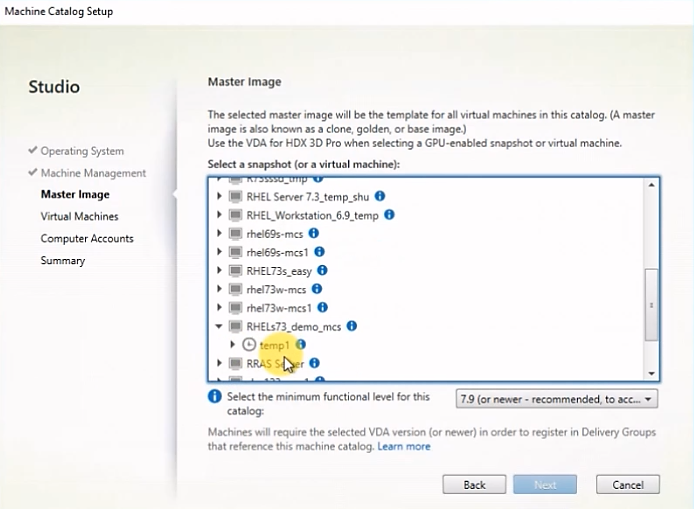Click the snapshot list scrollbar down arrow
Image resolution: width=694 pixels, height=509 pixels.
[652, 373]
